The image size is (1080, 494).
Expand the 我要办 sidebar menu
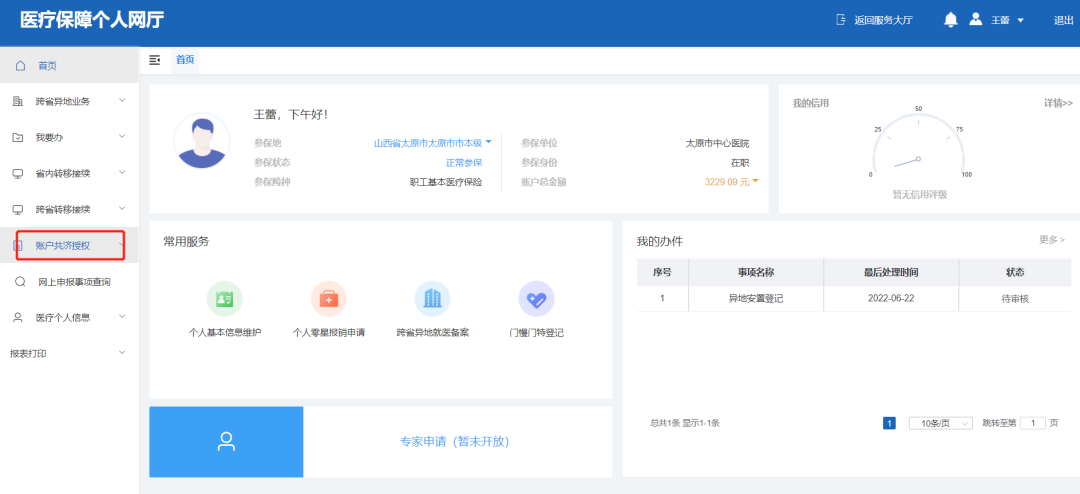(68, 137)
